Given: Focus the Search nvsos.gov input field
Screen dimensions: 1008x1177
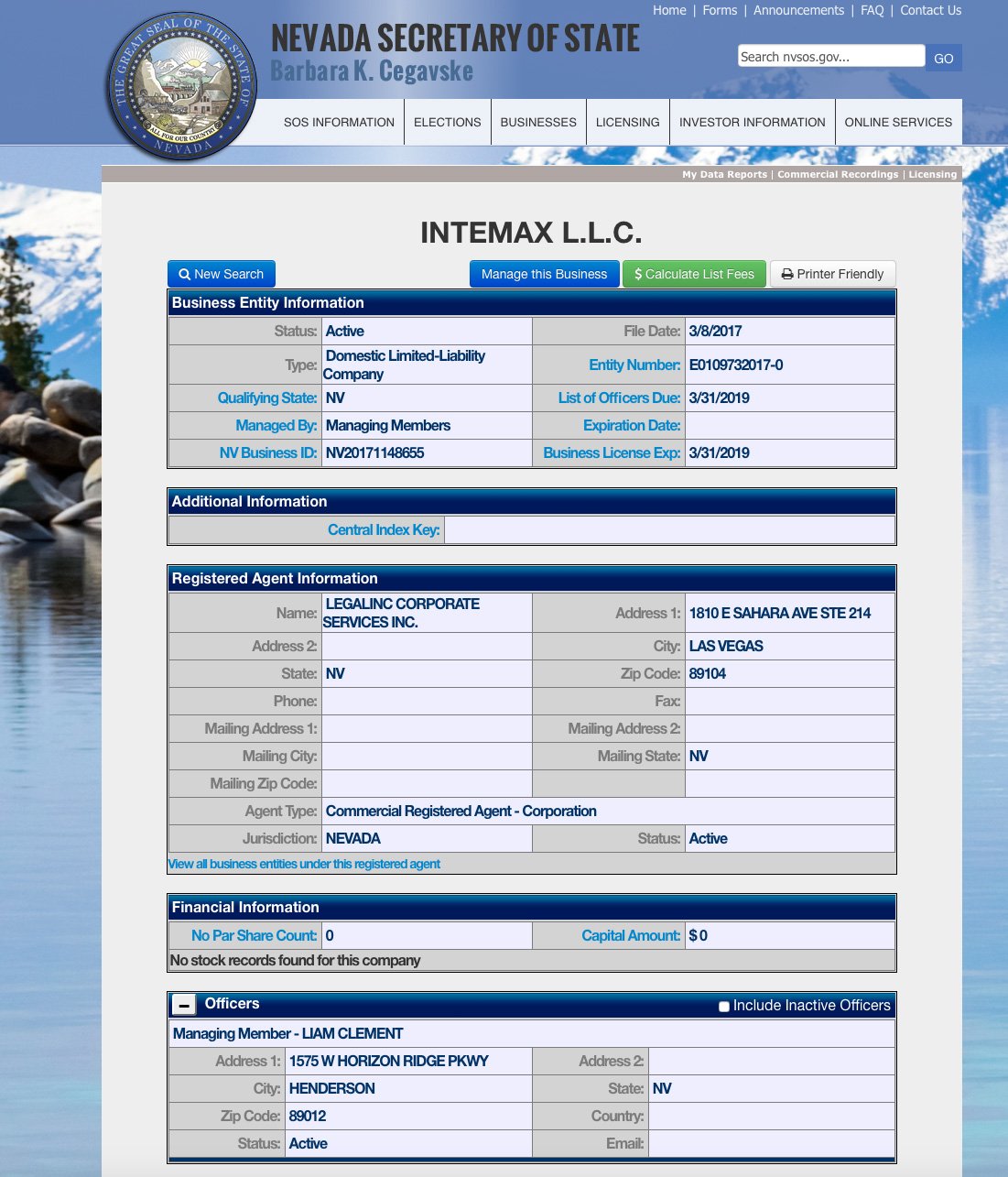Looking at the screenshot, I should coord(830,56).
